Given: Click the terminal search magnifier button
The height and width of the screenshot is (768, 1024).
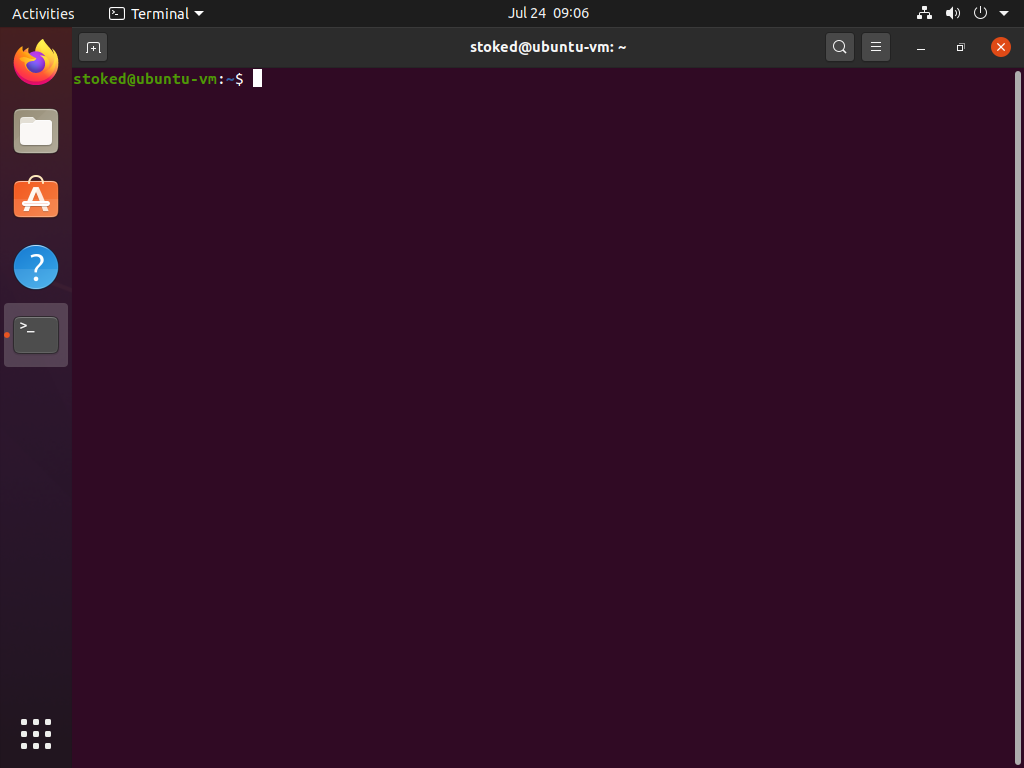Looking at the screenshot, I should pyautogui.click(x=840, y=47).
